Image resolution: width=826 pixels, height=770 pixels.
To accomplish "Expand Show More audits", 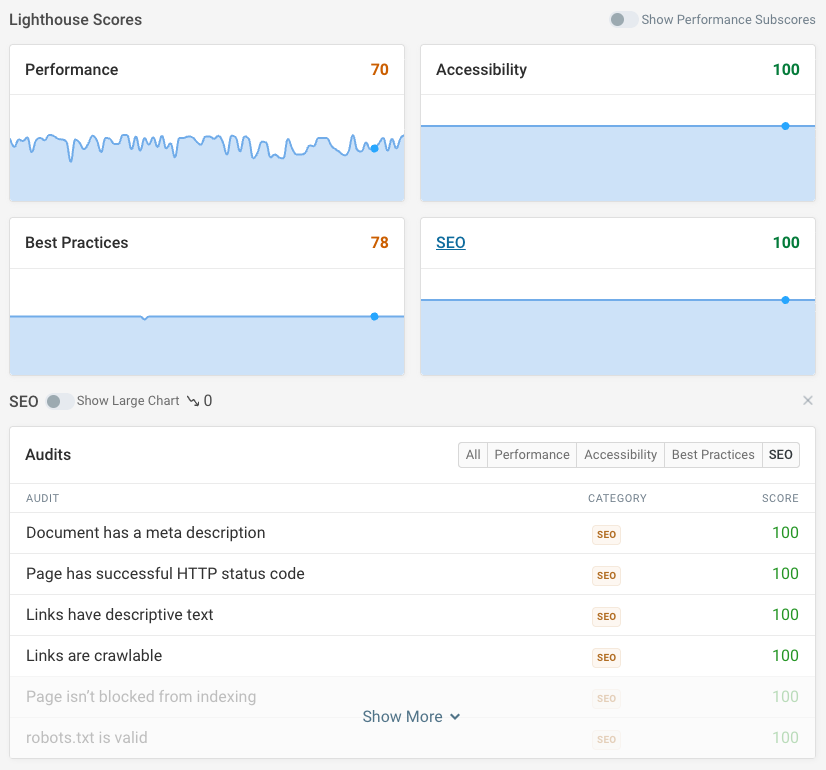I will pyautogui.click(x=411, y=716).
